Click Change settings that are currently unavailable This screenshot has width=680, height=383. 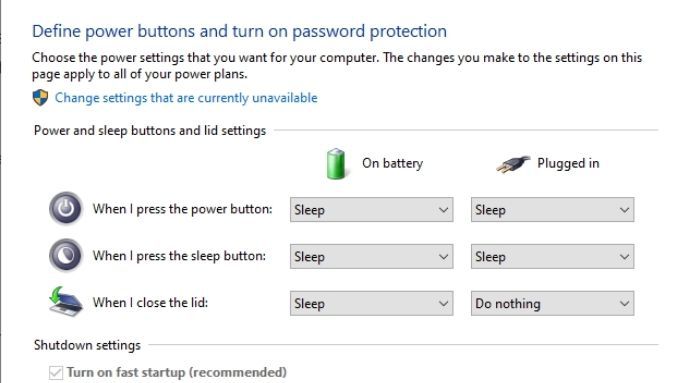pyautogui.click(x=186, y=98)
